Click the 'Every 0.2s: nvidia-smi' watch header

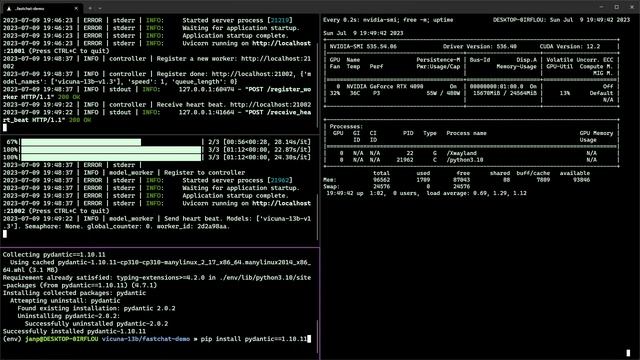[388, 20]
